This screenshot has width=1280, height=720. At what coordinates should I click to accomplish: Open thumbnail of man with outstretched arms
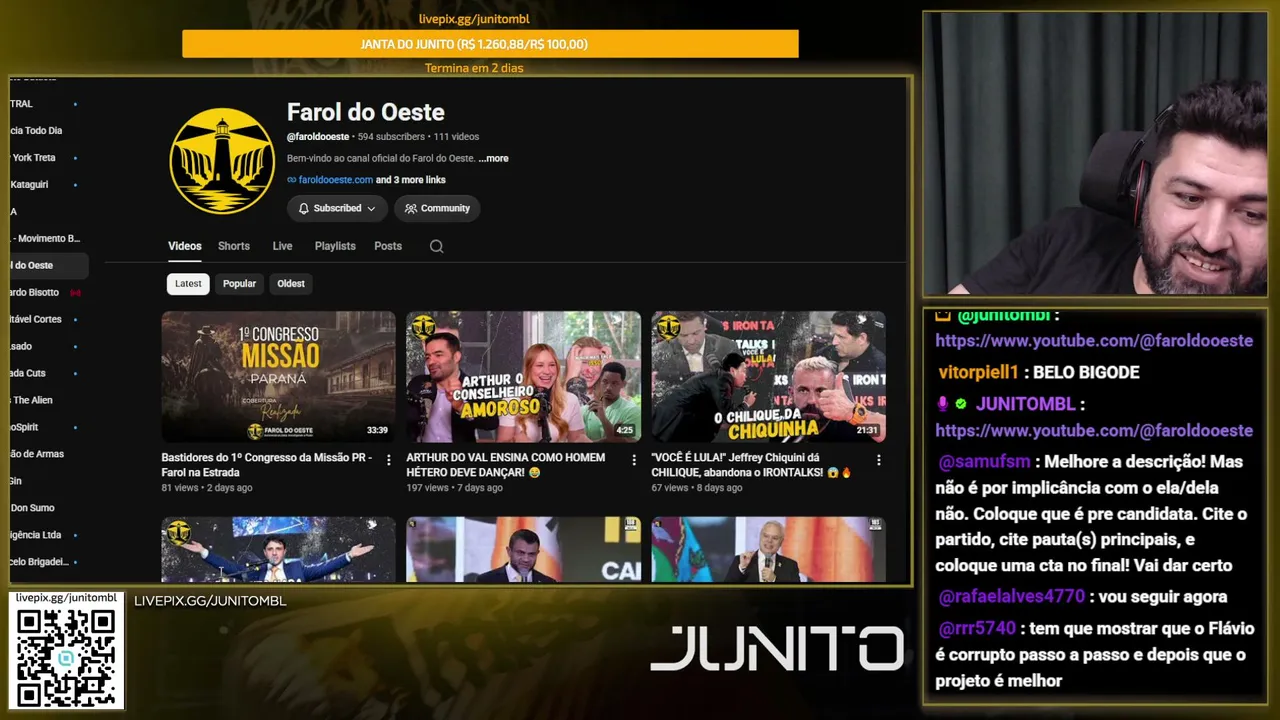279,549
